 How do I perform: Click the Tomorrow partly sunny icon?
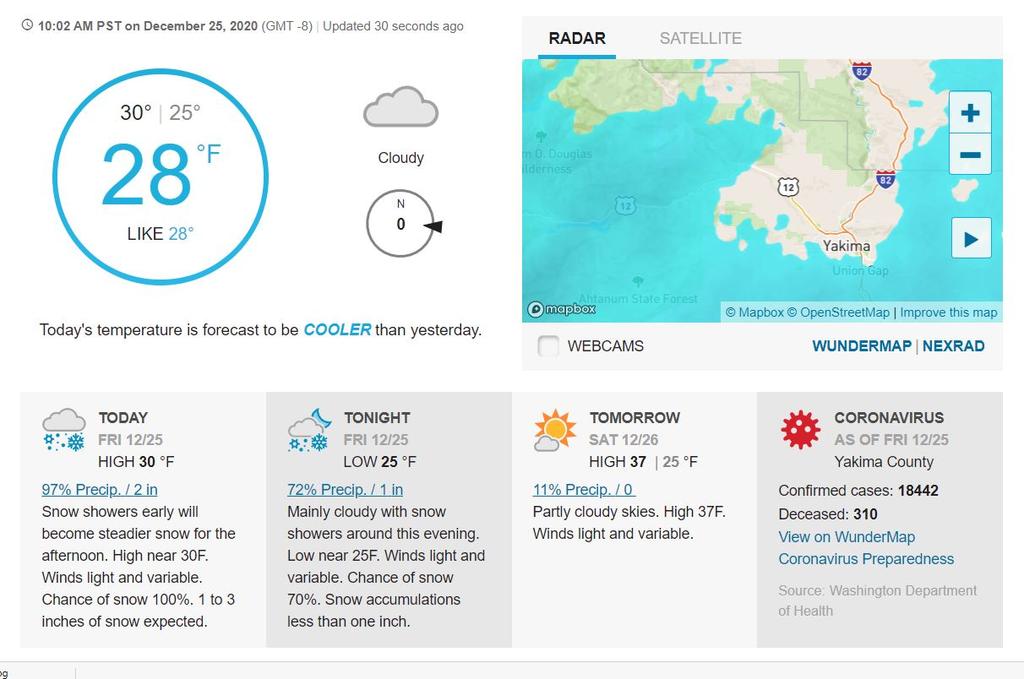coord(554,431)
